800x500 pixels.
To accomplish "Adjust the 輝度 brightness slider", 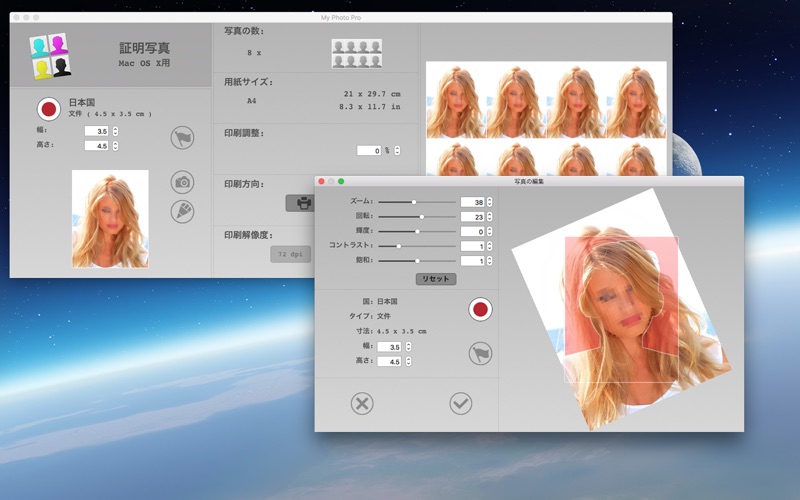I will [x=417, y=232].
